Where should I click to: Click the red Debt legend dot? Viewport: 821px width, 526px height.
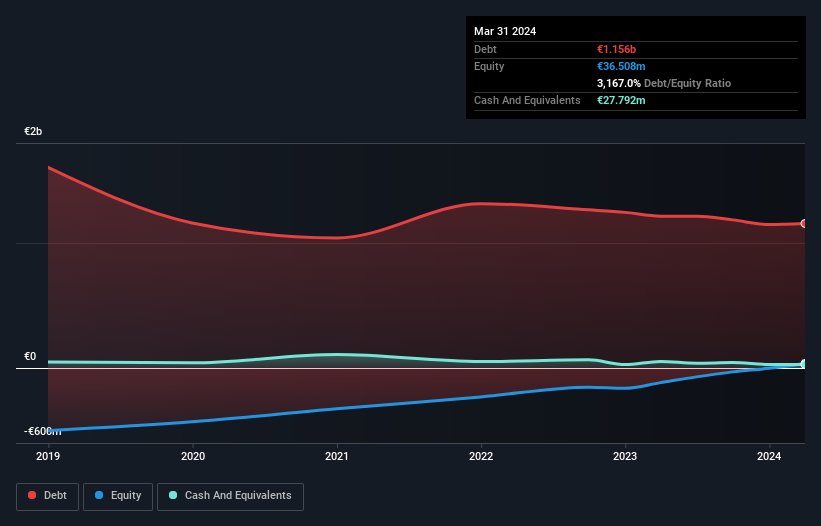(32, 495)
